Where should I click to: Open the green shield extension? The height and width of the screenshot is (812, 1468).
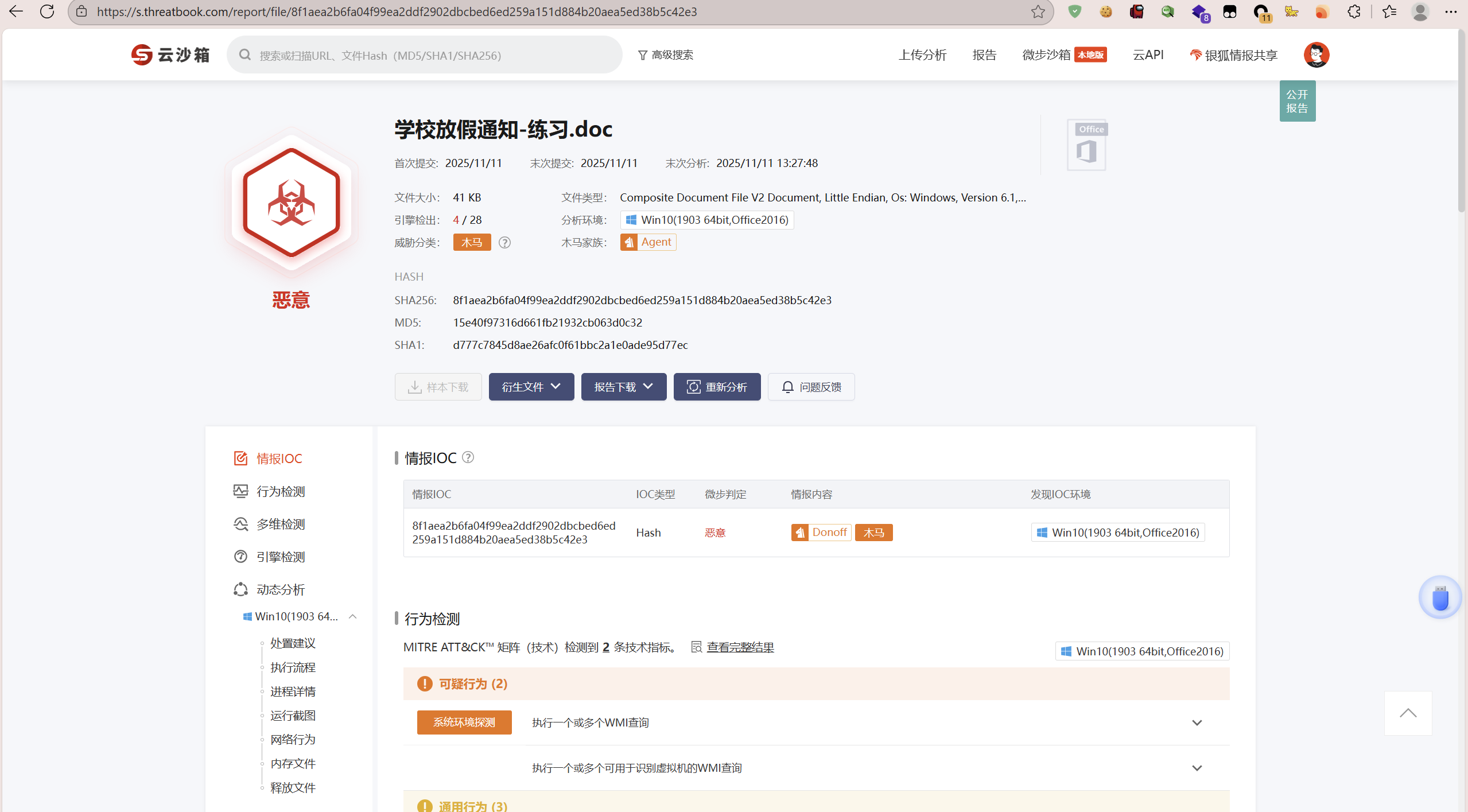pyautogui.click(x=1075, y=11)
